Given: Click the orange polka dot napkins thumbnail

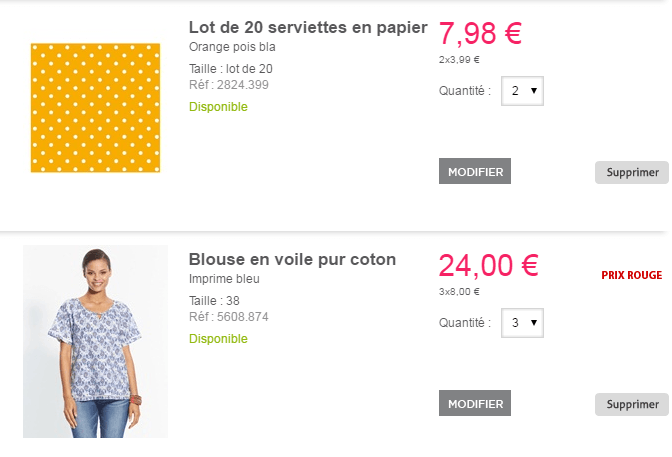Looking at the screenshot, I should point(95,108).
